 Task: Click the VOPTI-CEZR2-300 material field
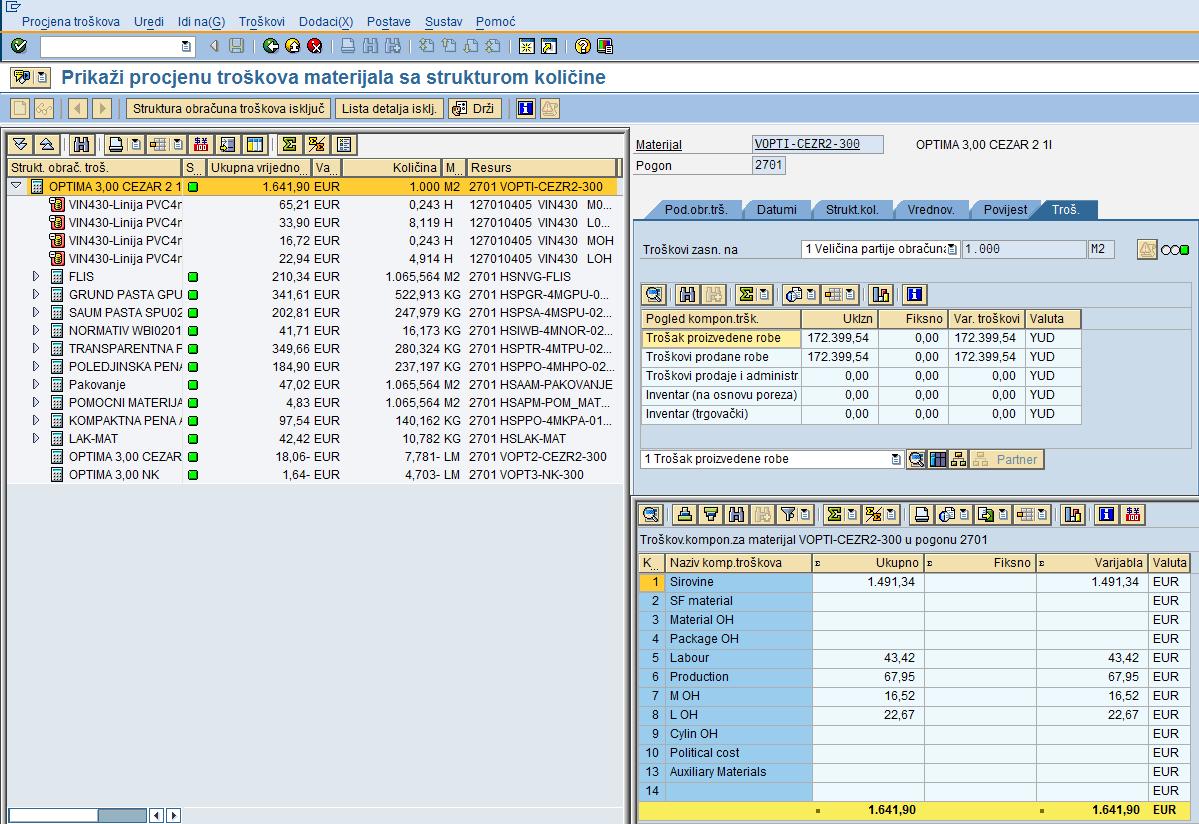point(818,144)
